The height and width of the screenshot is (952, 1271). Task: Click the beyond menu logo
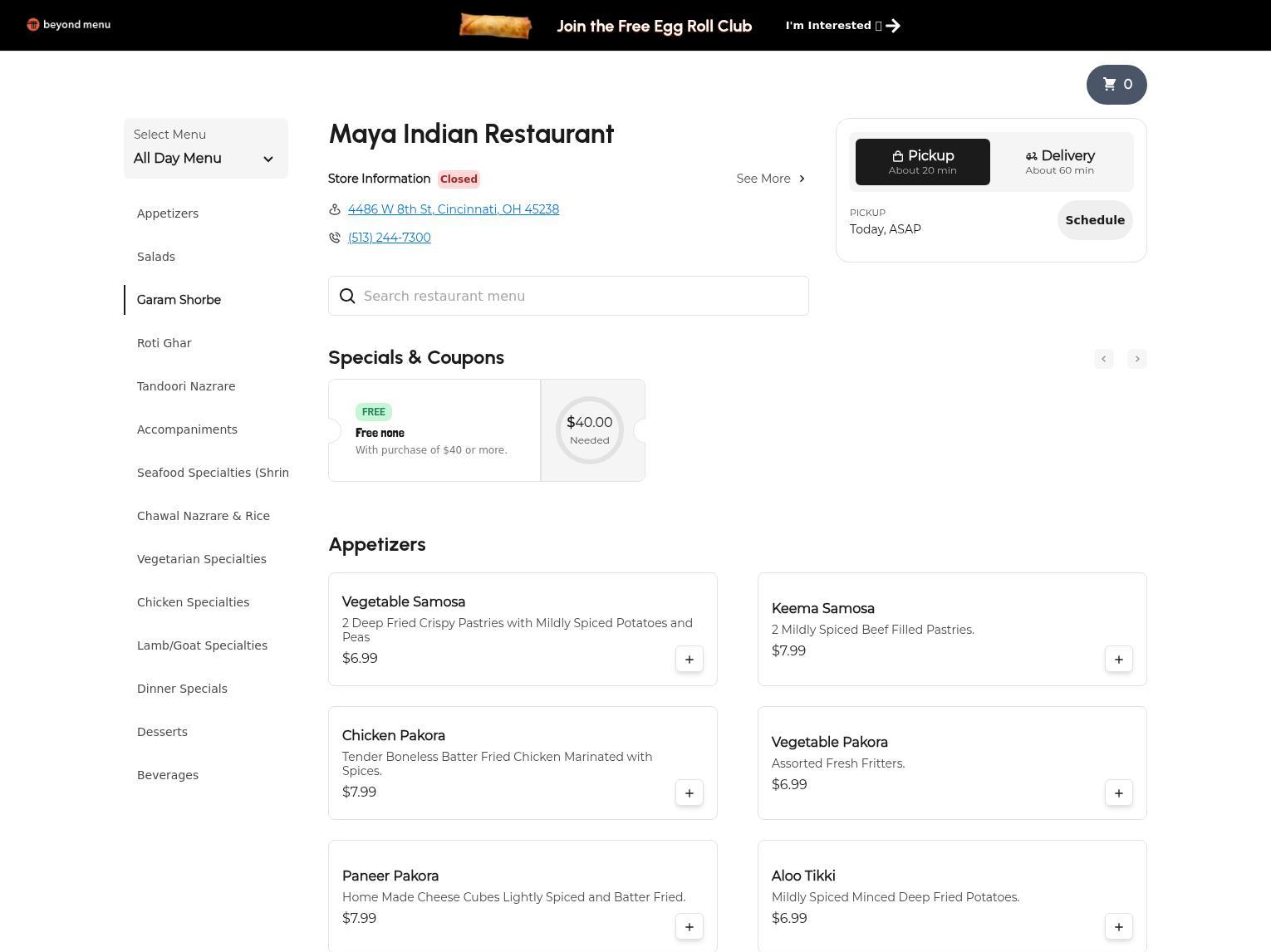click(69, 25)
